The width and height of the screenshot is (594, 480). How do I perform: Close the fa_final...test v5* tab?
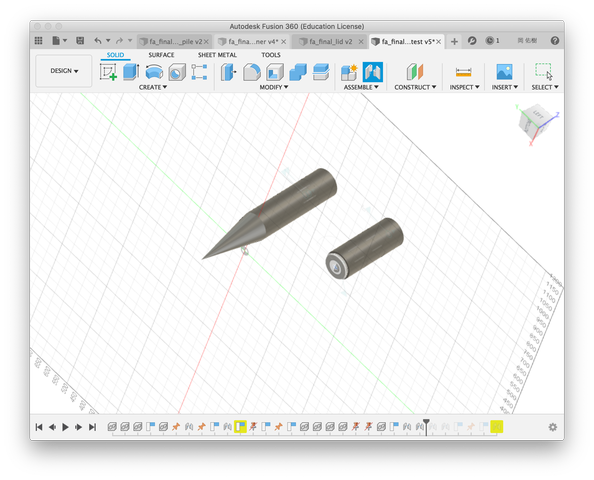point(438,42)
